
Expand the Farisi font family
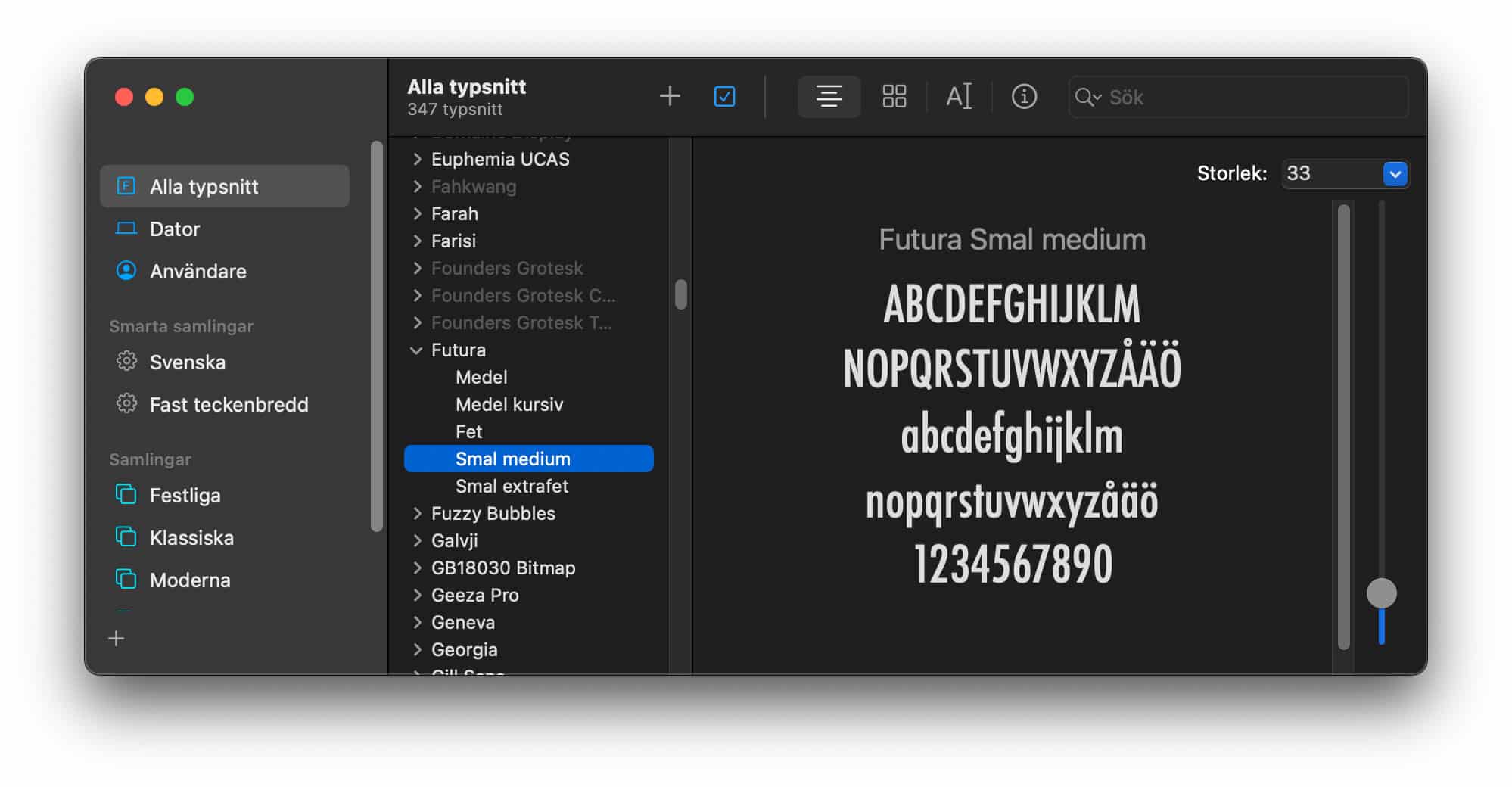[417, 241]
